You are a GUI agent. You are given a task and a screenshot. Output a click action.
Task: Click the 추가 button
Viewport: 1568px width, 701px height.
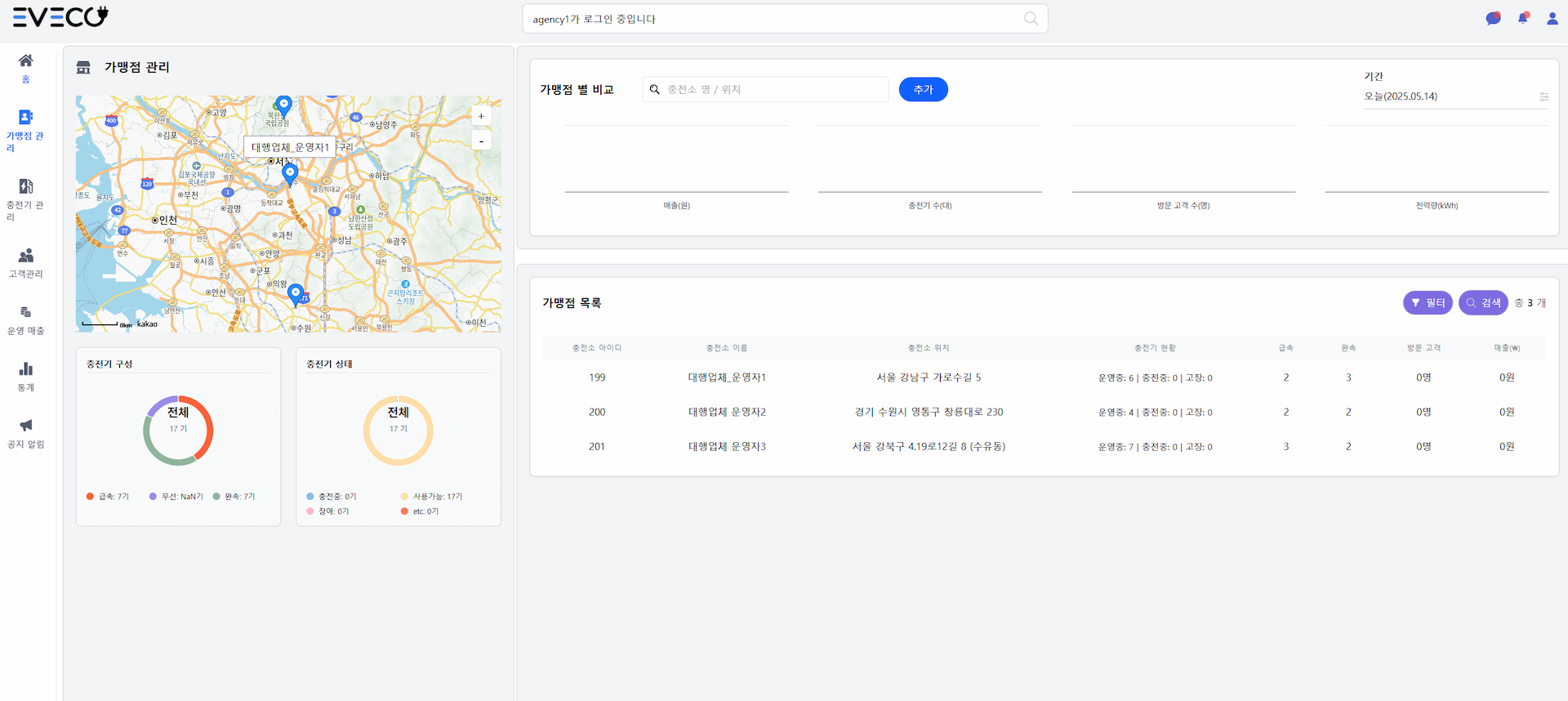tap(923, 89)
